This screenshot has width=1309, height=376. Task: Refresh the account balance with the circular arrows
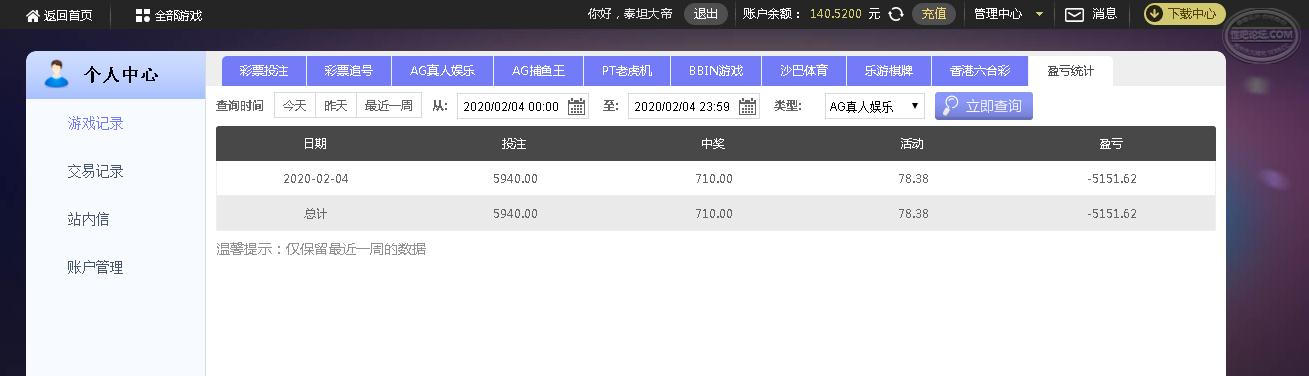896,14
